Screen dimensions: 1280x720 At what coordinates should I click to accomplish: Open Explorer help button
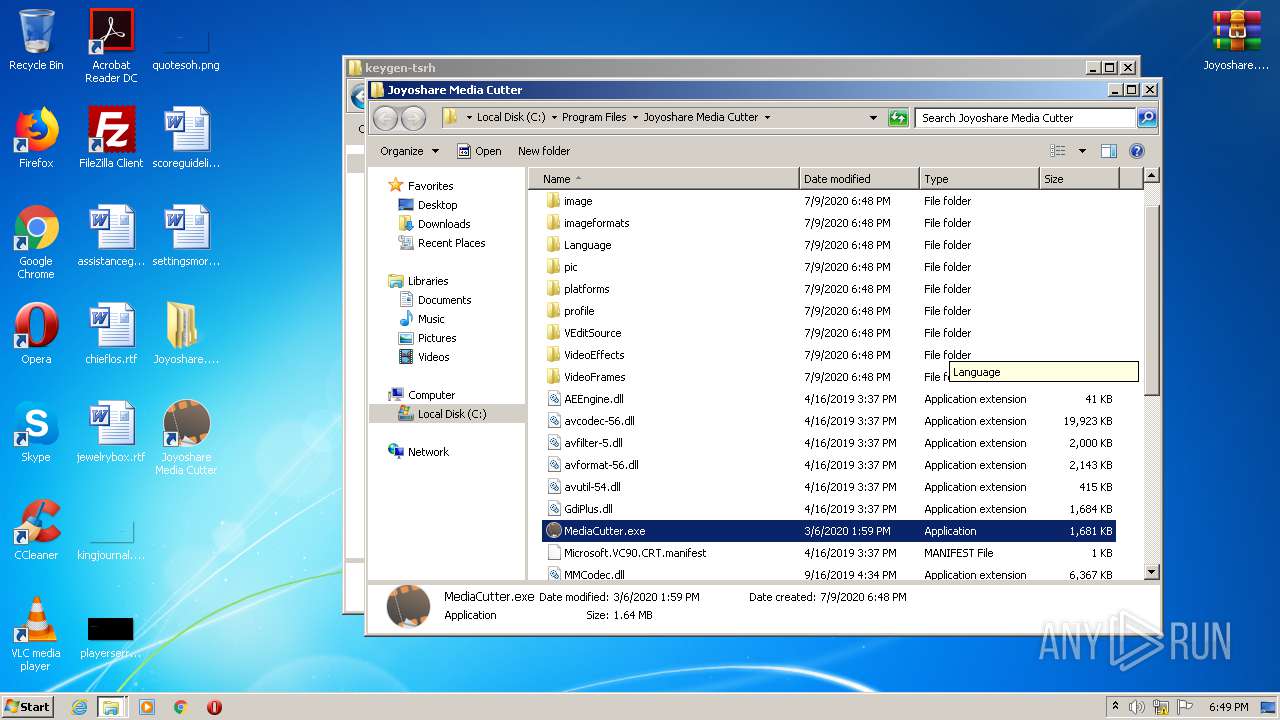[x=1136, y=151]
